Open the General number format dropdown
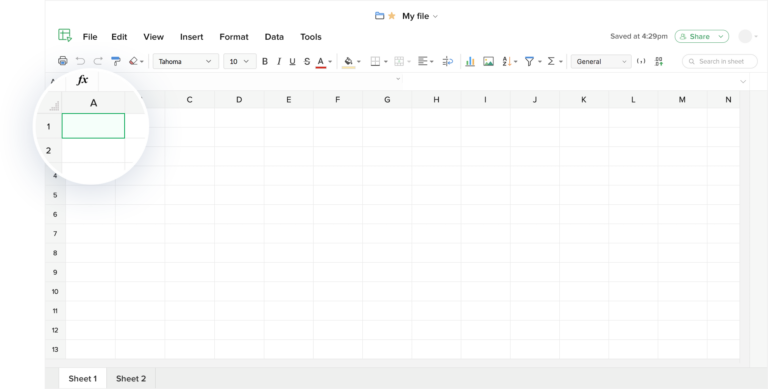This screenshot has width=768, height=389. coord(601,61)
